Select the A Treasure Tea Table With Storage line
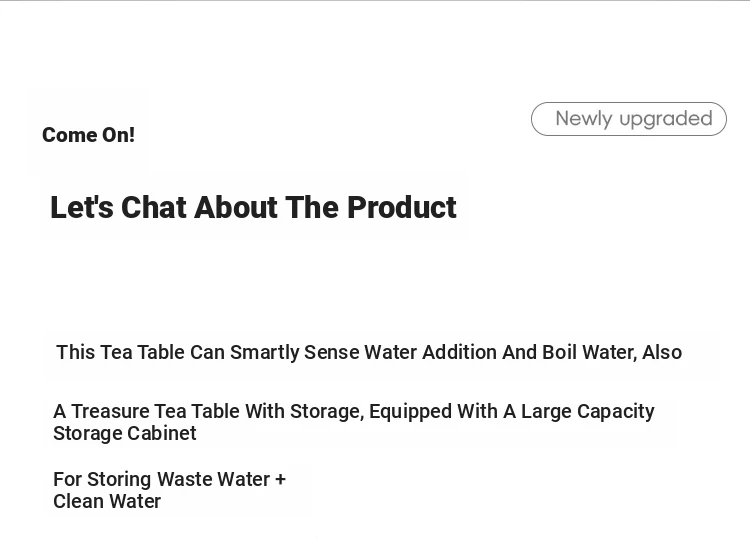This screenshot has height=540, width=750. (x=354, y=411)
